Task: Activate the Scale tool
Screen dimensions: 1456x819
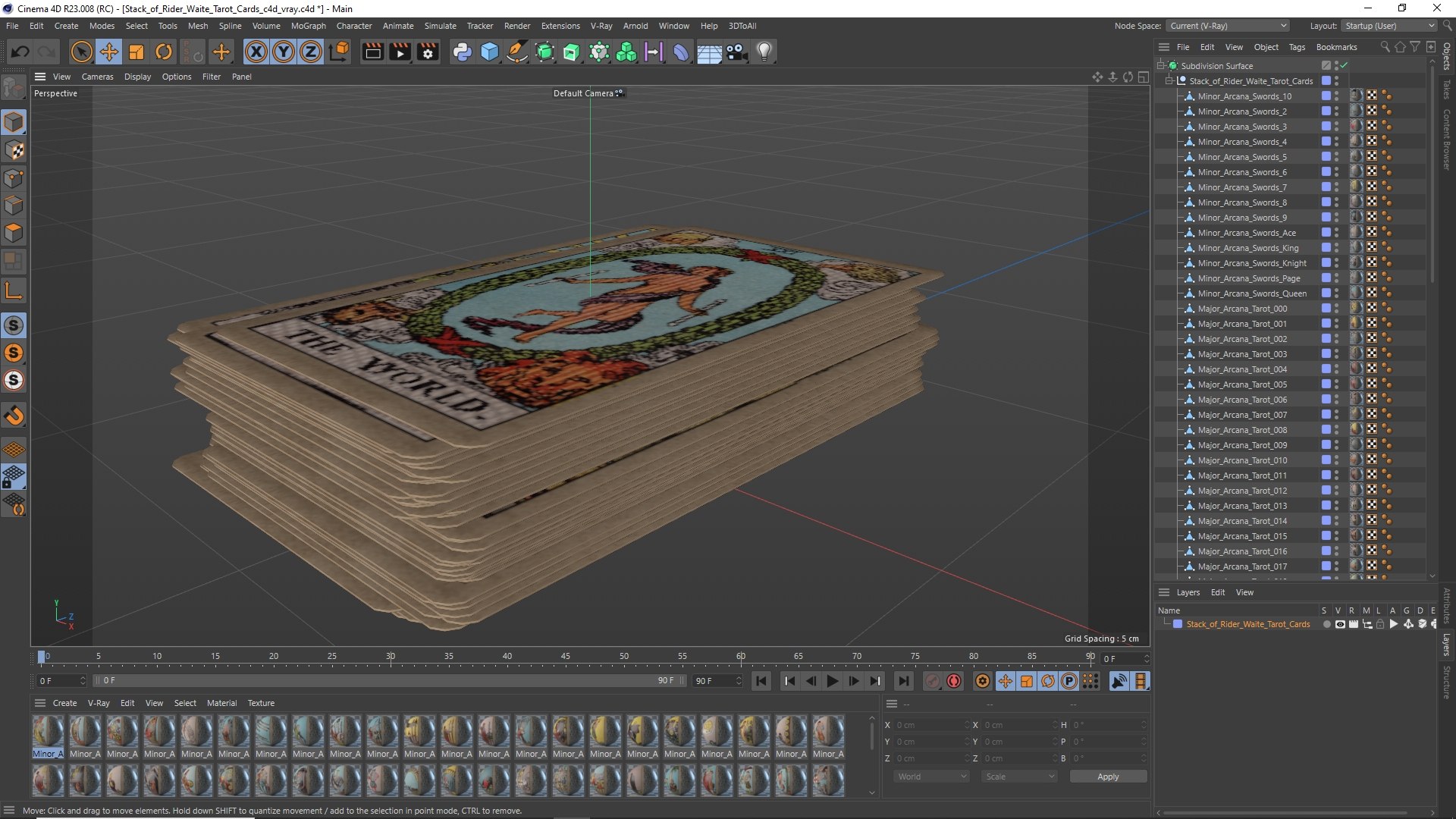Action: tap(136, 52)
